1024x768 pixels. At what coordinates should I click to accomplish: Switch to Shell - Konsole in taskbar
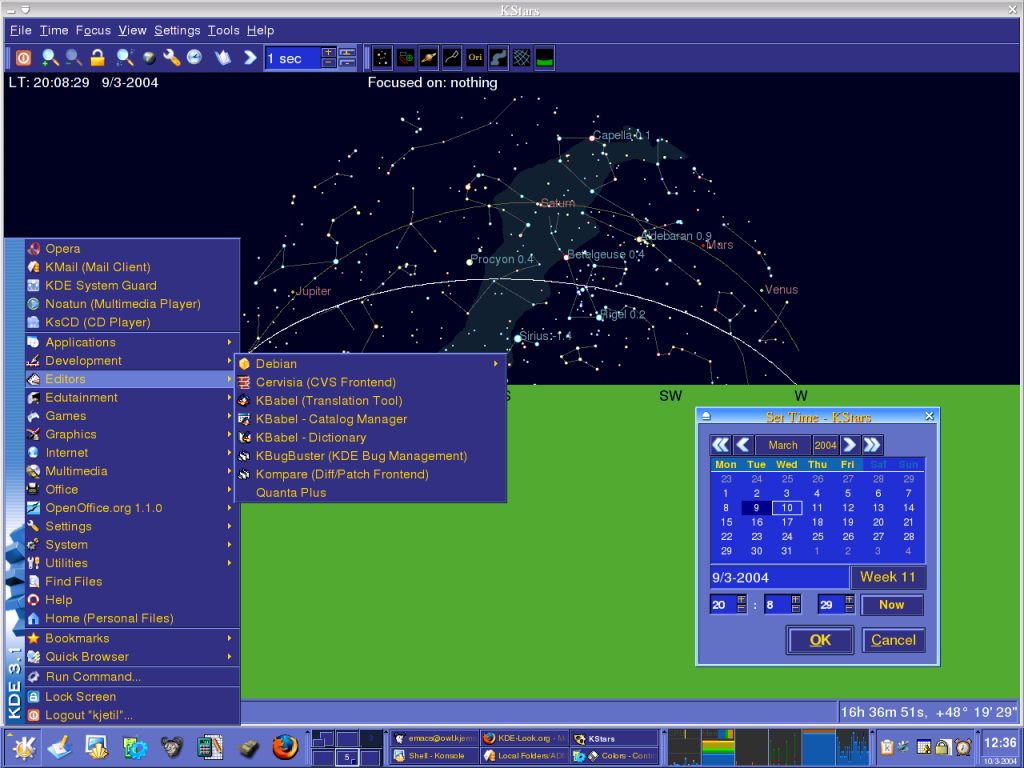435,756
